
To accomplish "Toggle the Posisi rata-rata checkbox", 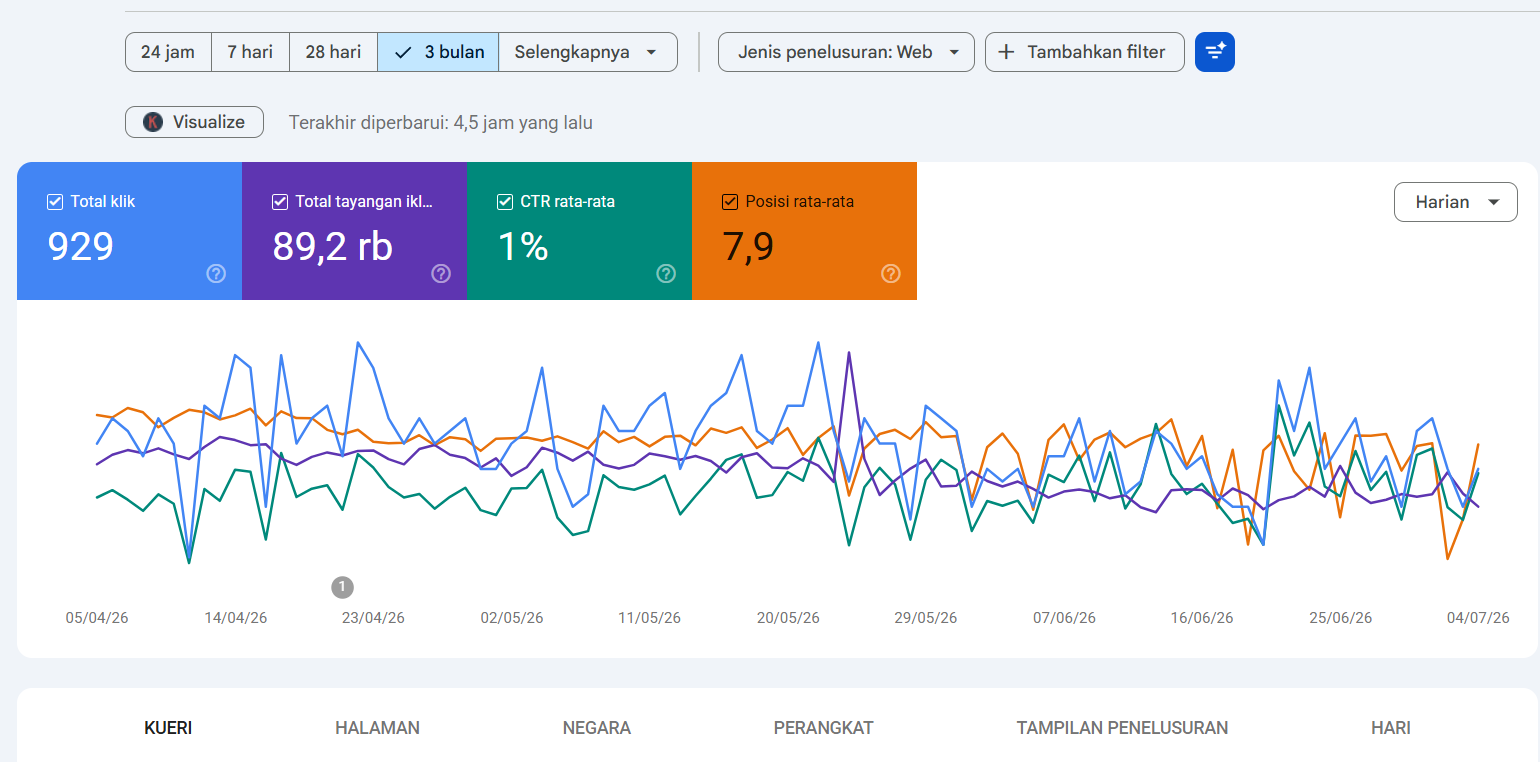I will (x=730, y=202).
